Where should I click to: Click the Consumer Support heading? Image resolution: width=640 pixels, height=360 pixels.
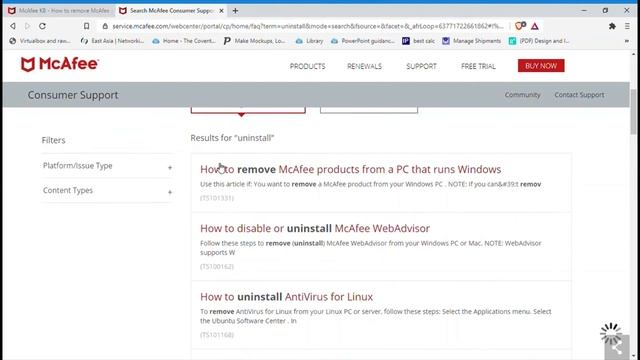coord(73,95)
